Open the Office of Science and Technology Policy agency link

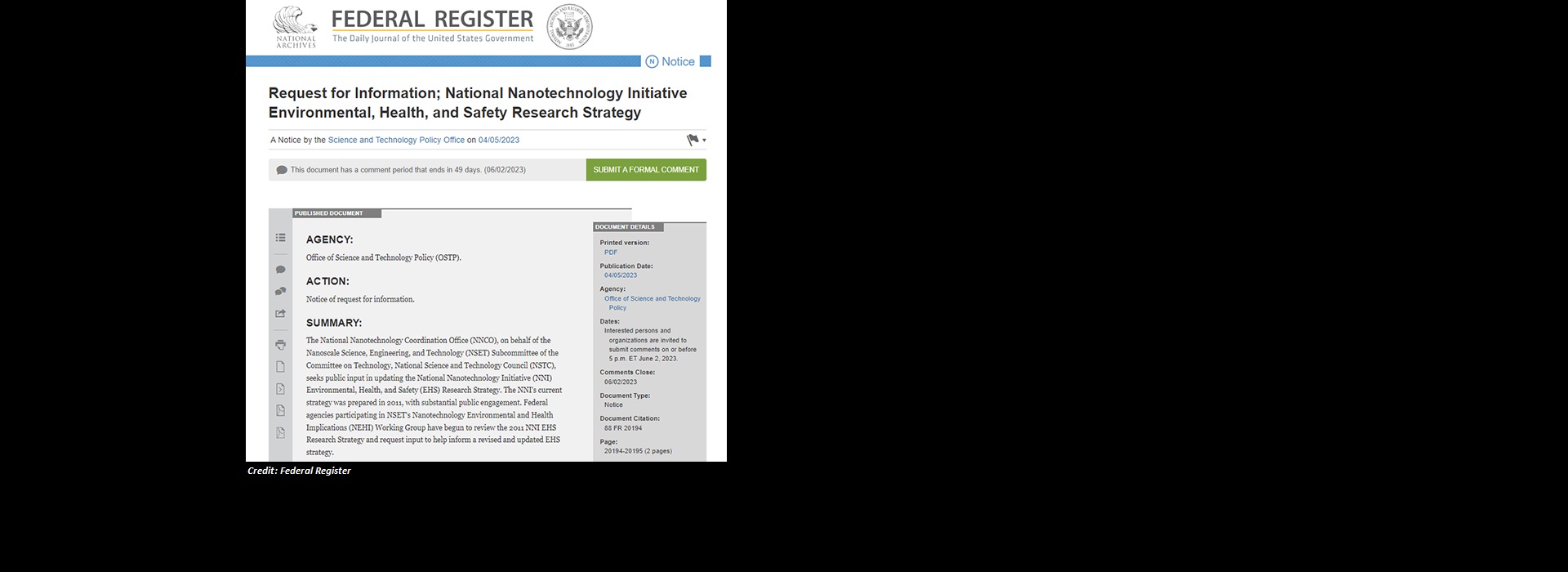pyautogui.click(x=653, y=303)
